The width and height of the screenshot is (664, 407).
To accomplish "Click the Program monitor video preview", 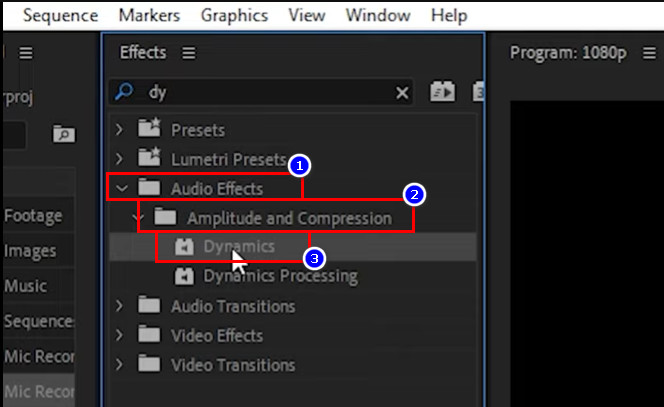I will point(587,254).
